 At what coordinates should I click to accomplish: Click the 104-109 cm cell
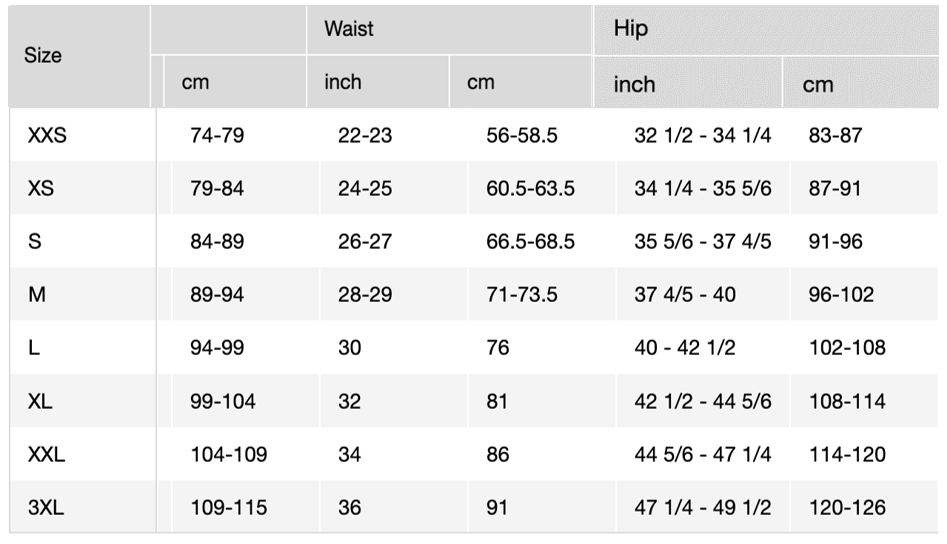click(x=229, y=455)
